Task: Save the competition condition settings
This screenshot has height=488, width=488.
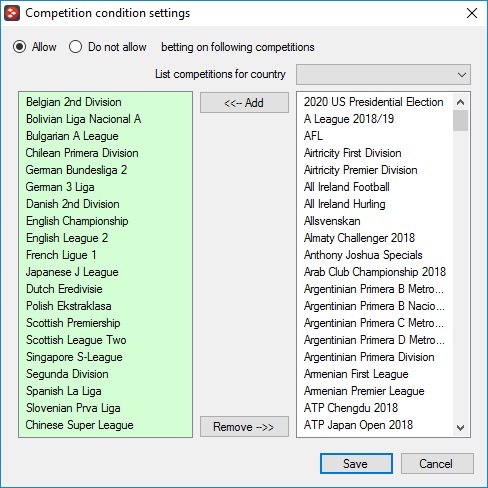Action: pyautogui.click(x=356, y=463)
